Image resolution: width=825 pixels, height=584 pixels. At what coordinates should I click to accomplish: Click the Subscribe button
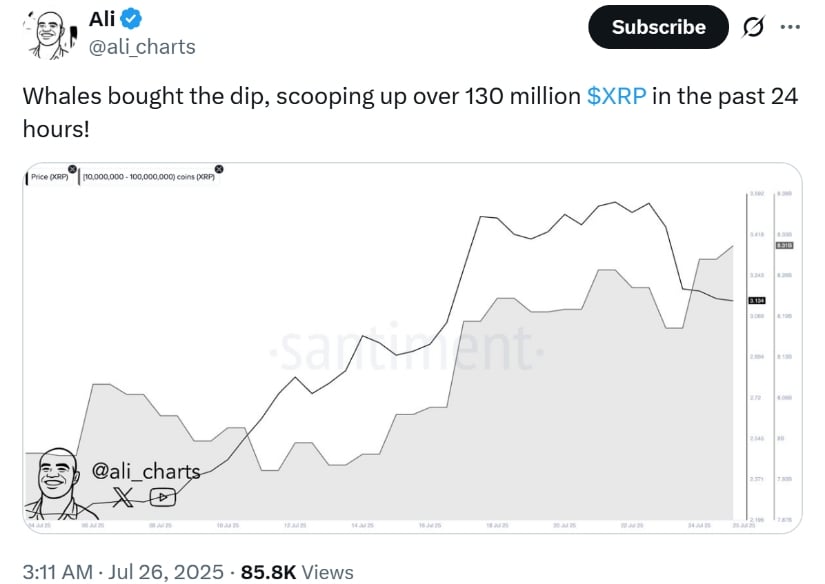click(x=658, y=27)
